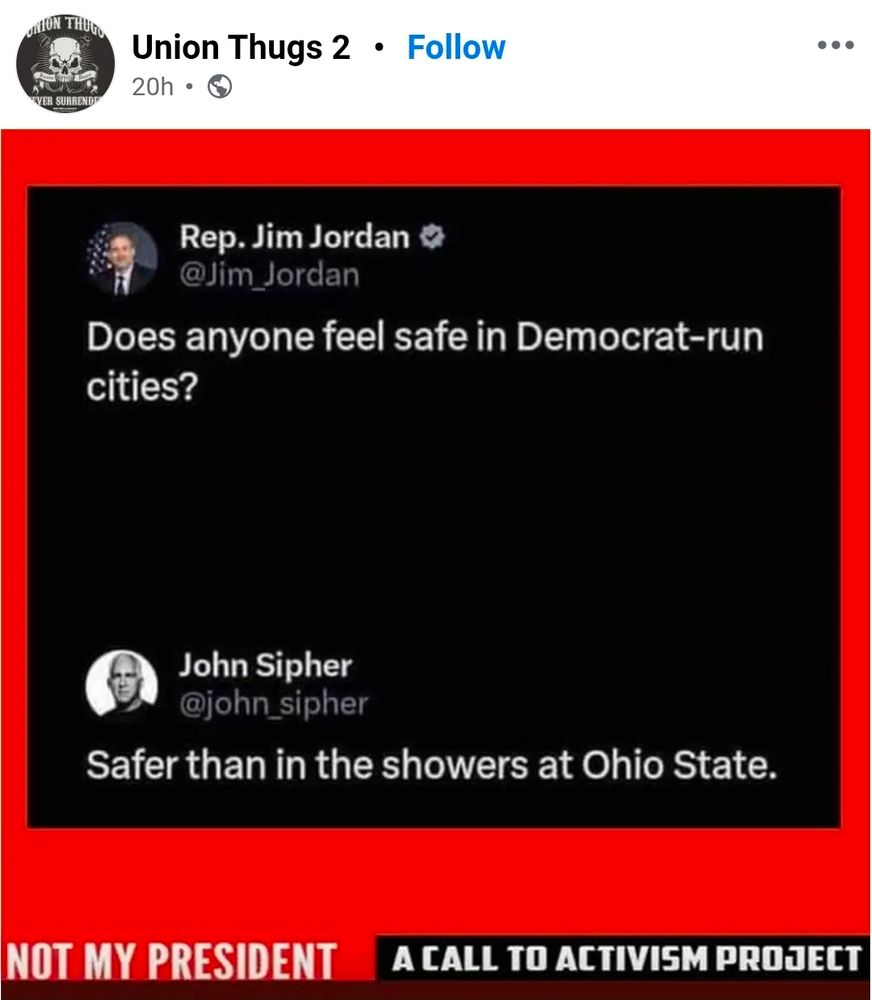Click the NOT MY PRESIDENT banner text

pos(171,960)
